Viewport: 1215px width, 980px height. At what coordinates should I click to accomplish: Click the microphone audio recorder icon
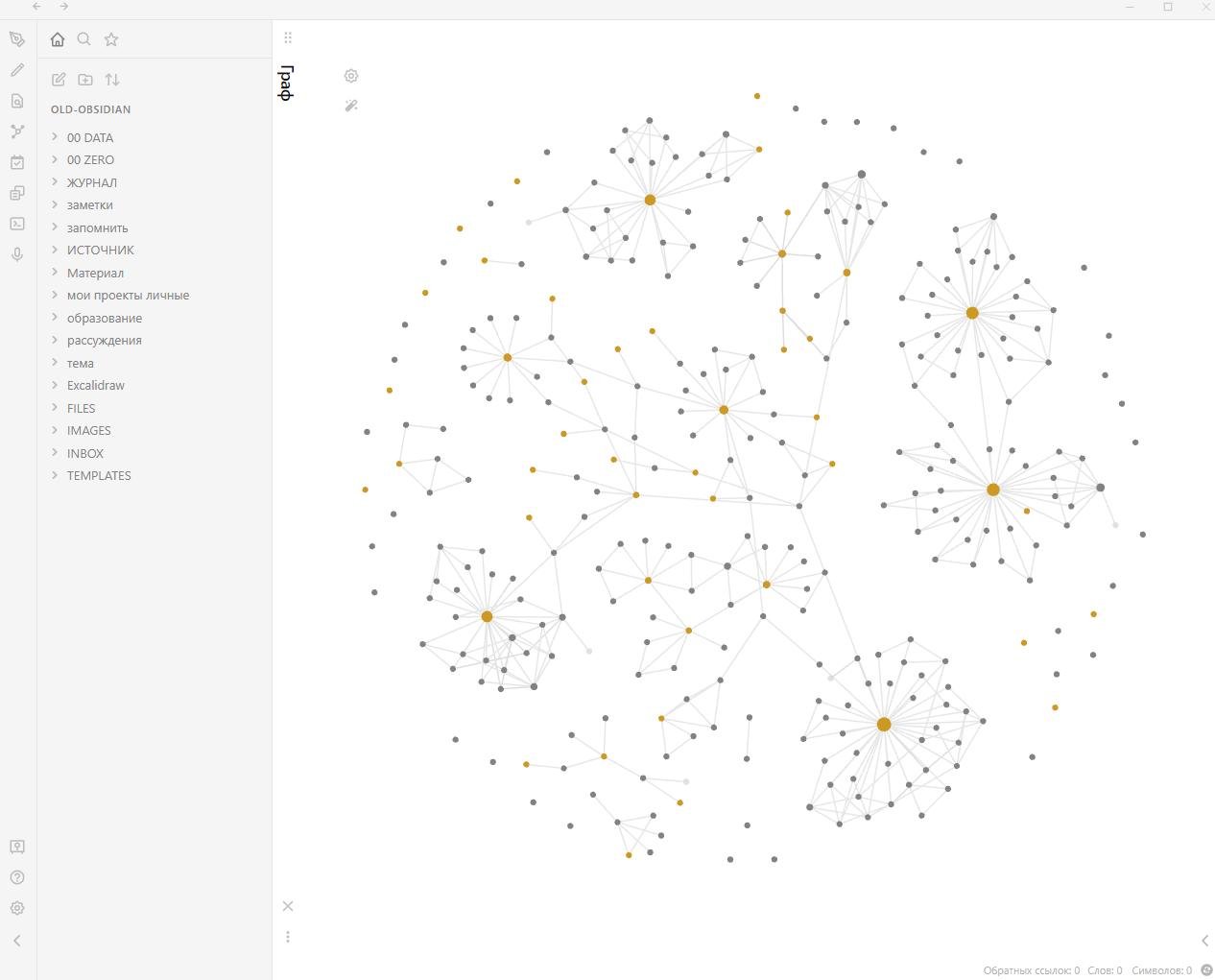(x=17, y=254)
